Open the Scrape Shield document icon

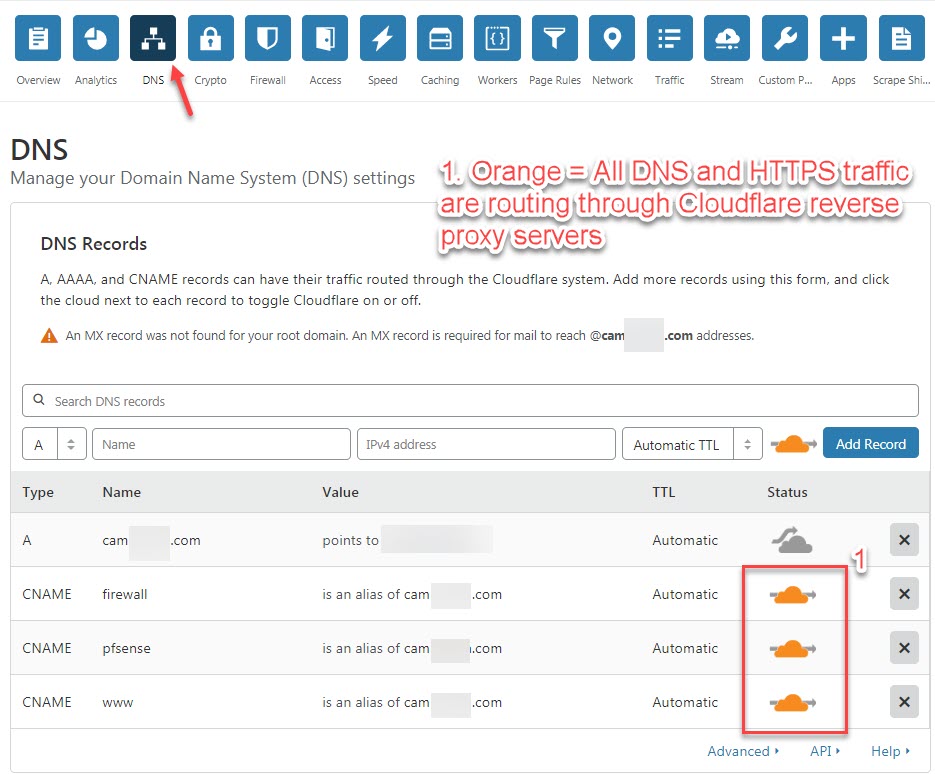point(902,38)
